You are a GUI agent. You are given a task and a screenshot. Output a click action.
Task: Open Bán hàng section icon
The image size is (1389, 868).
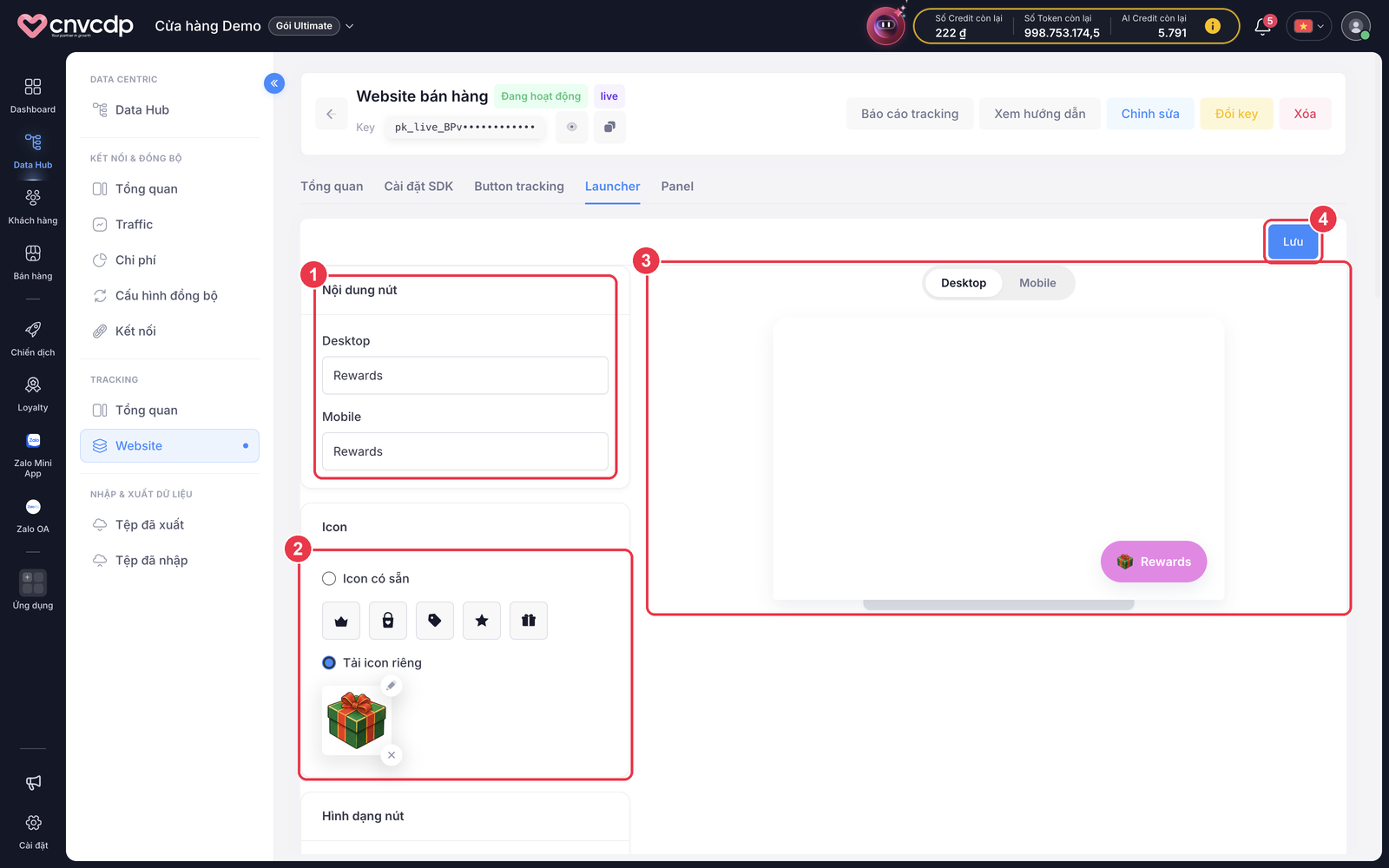pyautogui.click(x=33, y=253)
